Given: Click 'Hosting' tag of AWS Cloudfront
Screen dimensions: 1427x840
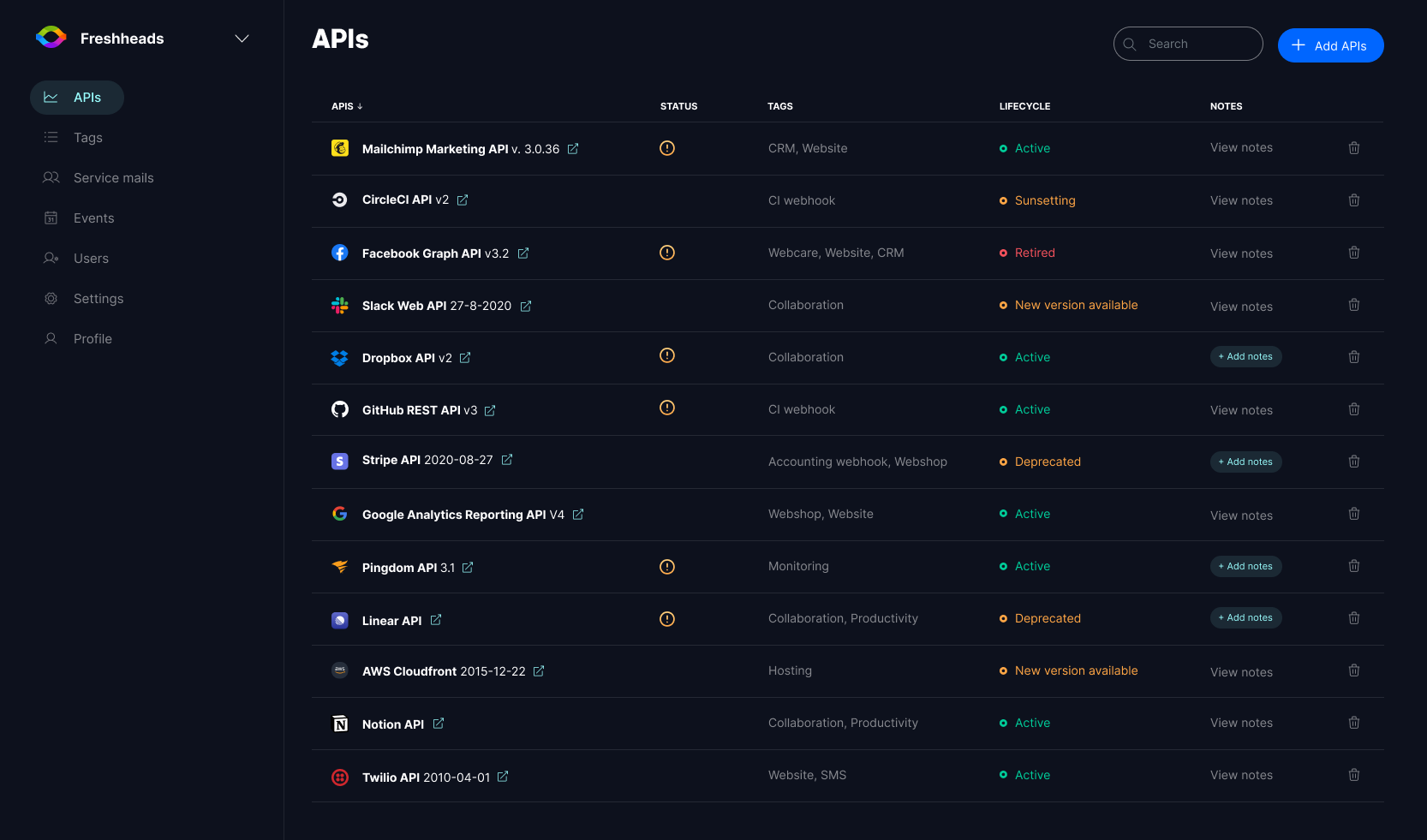Looking at the screenshot, I should (x=790, y=670).
